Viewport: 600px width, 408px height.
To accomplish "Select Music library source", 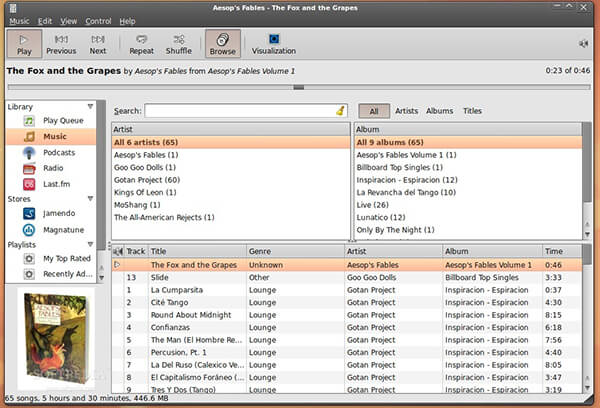I will [x=51, y=136].
